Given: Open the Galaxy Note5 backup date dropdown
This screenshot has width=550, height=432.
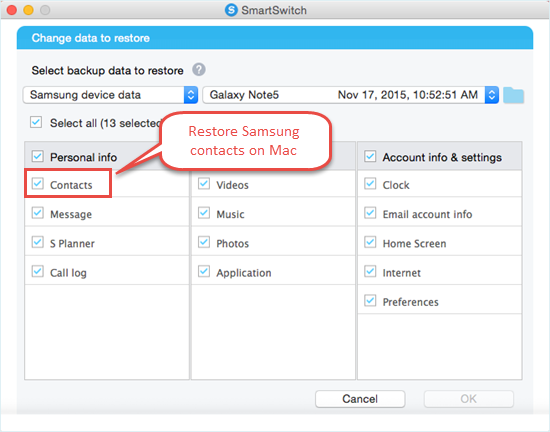Looking at the screenshot, I should [x=351, y=95].
